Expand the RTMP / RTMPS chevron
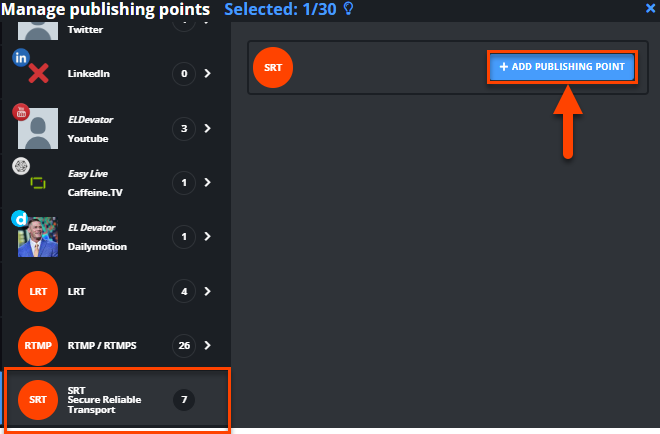Viewport: 660px width, 434px height. (207, 345)
